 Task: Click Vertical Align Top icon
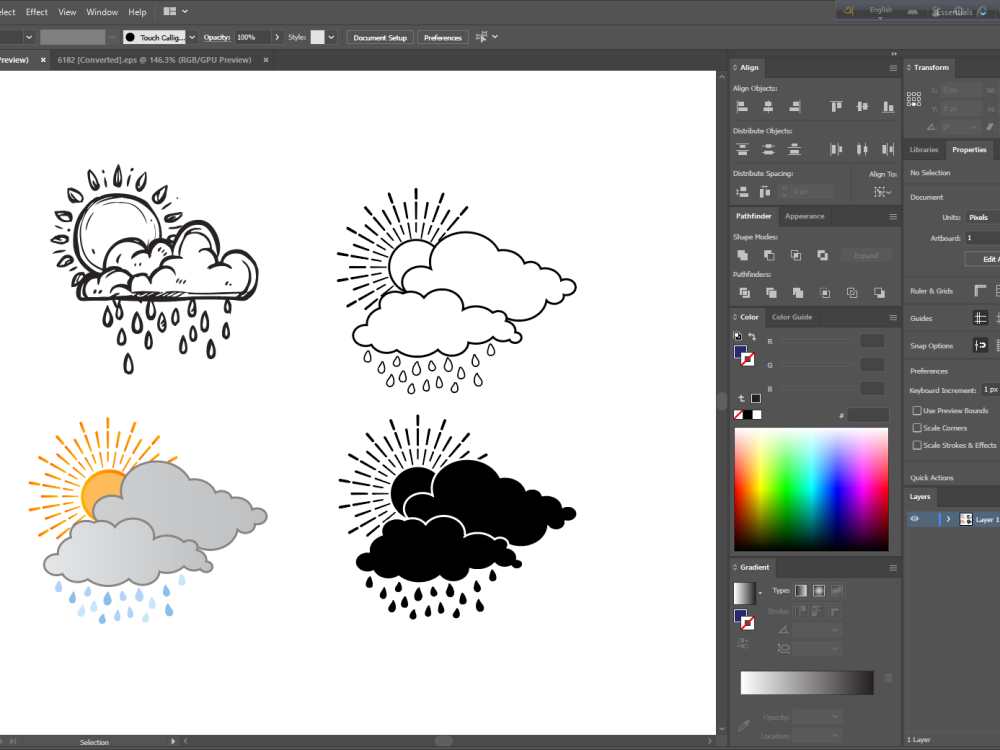[x=836, y=107]
